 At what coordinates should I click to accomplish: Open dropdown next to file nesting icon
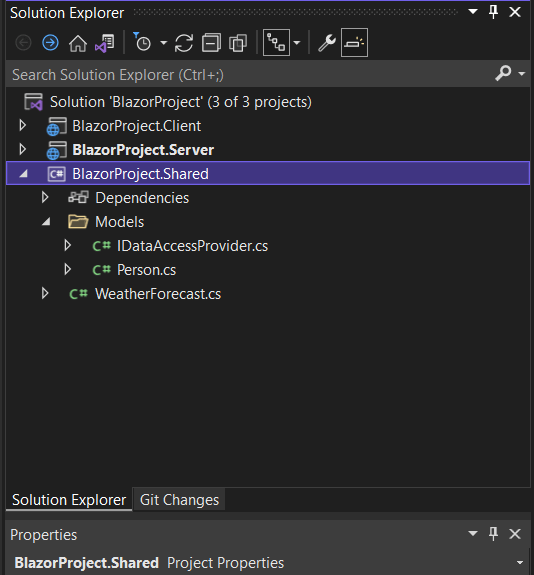pos(297,43)
